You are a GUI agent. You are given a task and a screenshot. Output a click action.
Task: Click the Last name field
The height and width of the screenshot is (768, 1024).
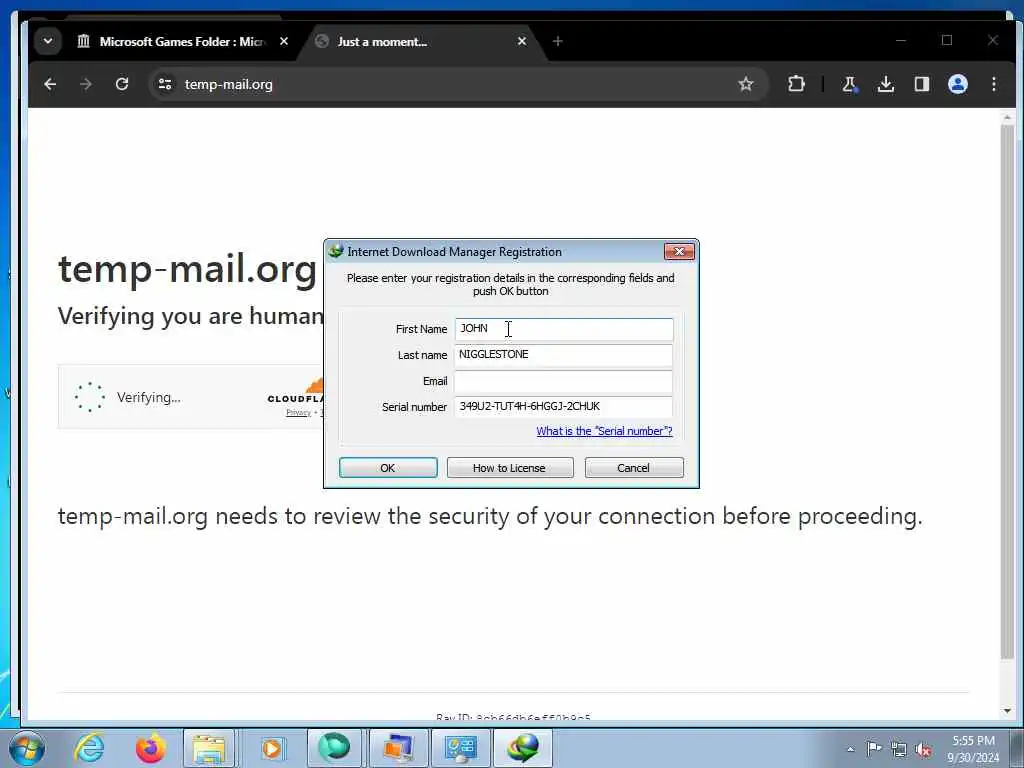coord(564,355)
